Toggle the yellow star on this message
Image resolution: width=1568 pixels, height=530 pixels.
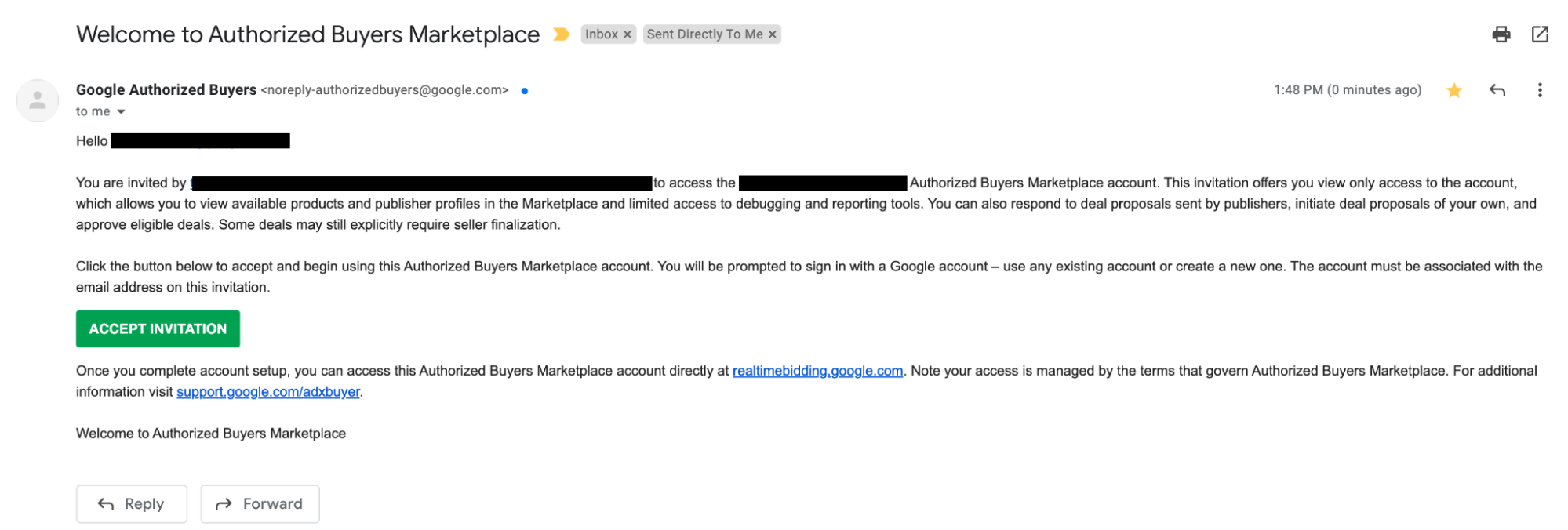click(x=1454, y=91)
